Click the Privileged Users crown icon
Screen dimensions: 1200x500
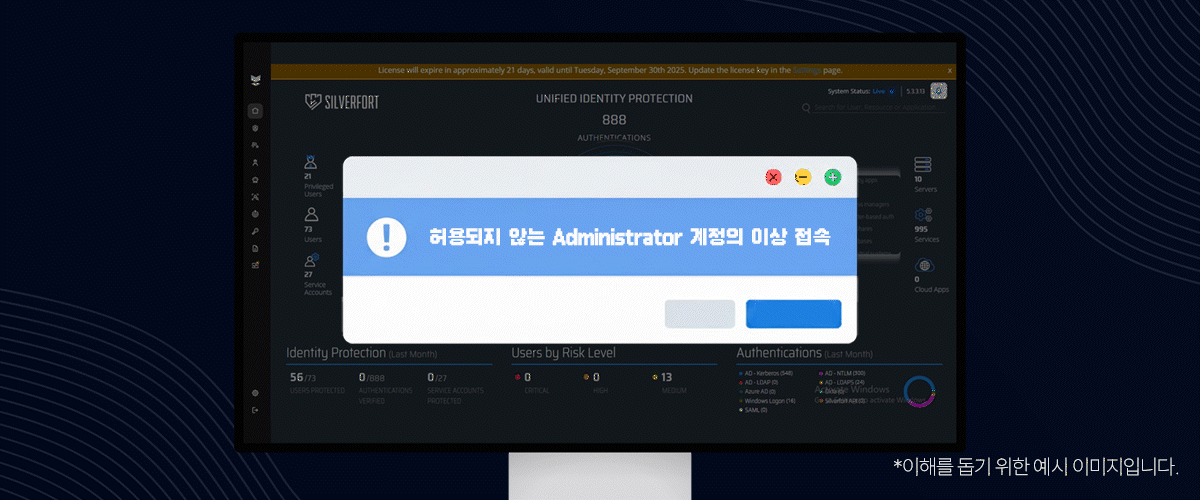[x=311, y=162]
